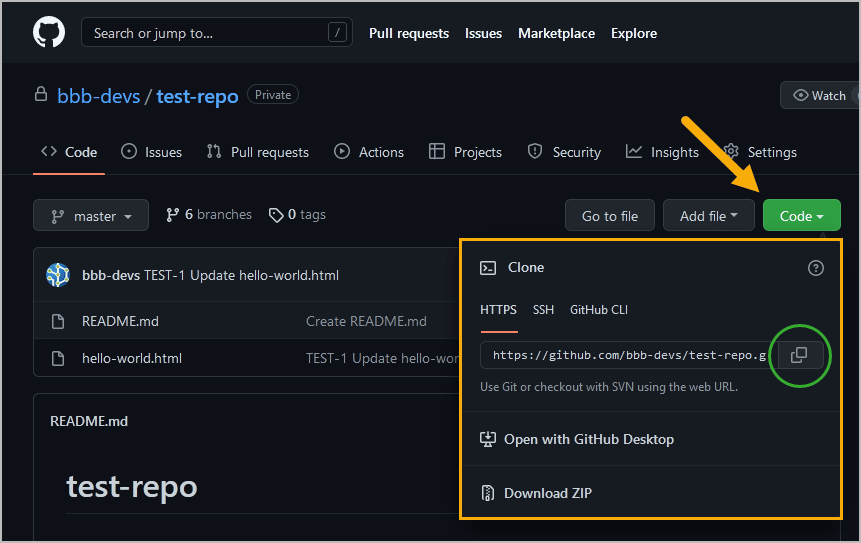Open Issues in top navigation
The width and height of the screenshot is (861, 543).
point(483,33)
